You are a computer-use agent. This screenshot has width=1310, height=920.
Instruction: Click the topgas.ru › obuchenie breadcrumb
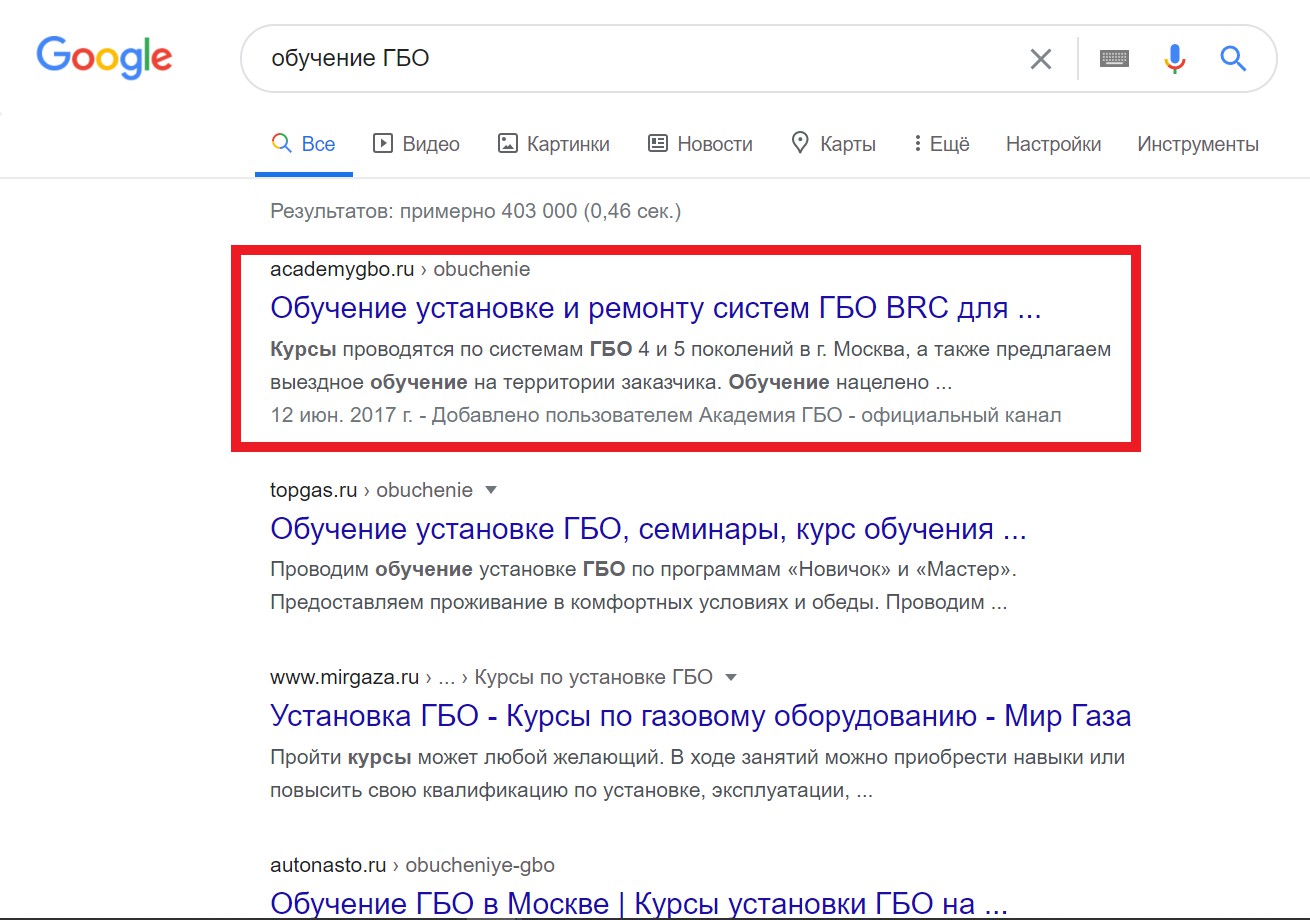coord(371,490)
